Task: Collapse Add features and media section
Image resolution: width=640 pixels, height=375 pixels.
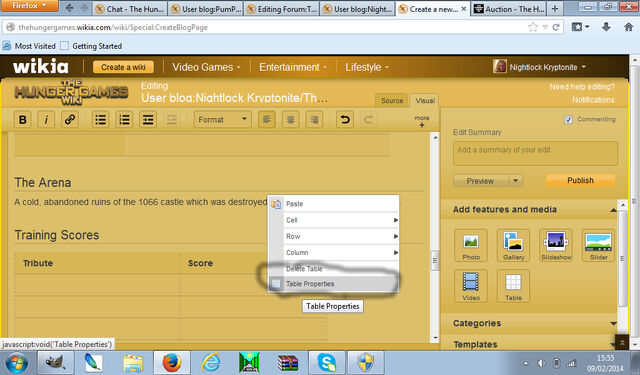Action: [613, 210]
